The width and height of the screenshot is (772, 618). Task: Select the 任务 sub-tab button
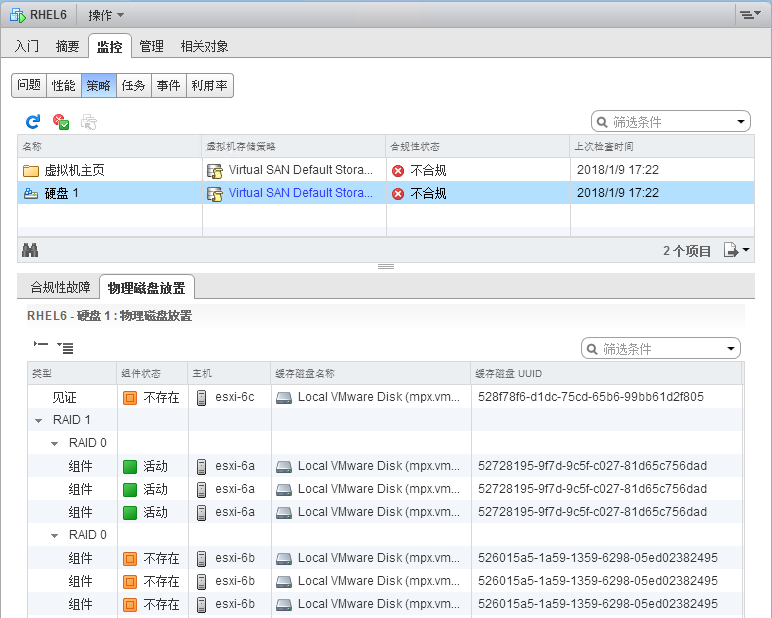[134, 85]
